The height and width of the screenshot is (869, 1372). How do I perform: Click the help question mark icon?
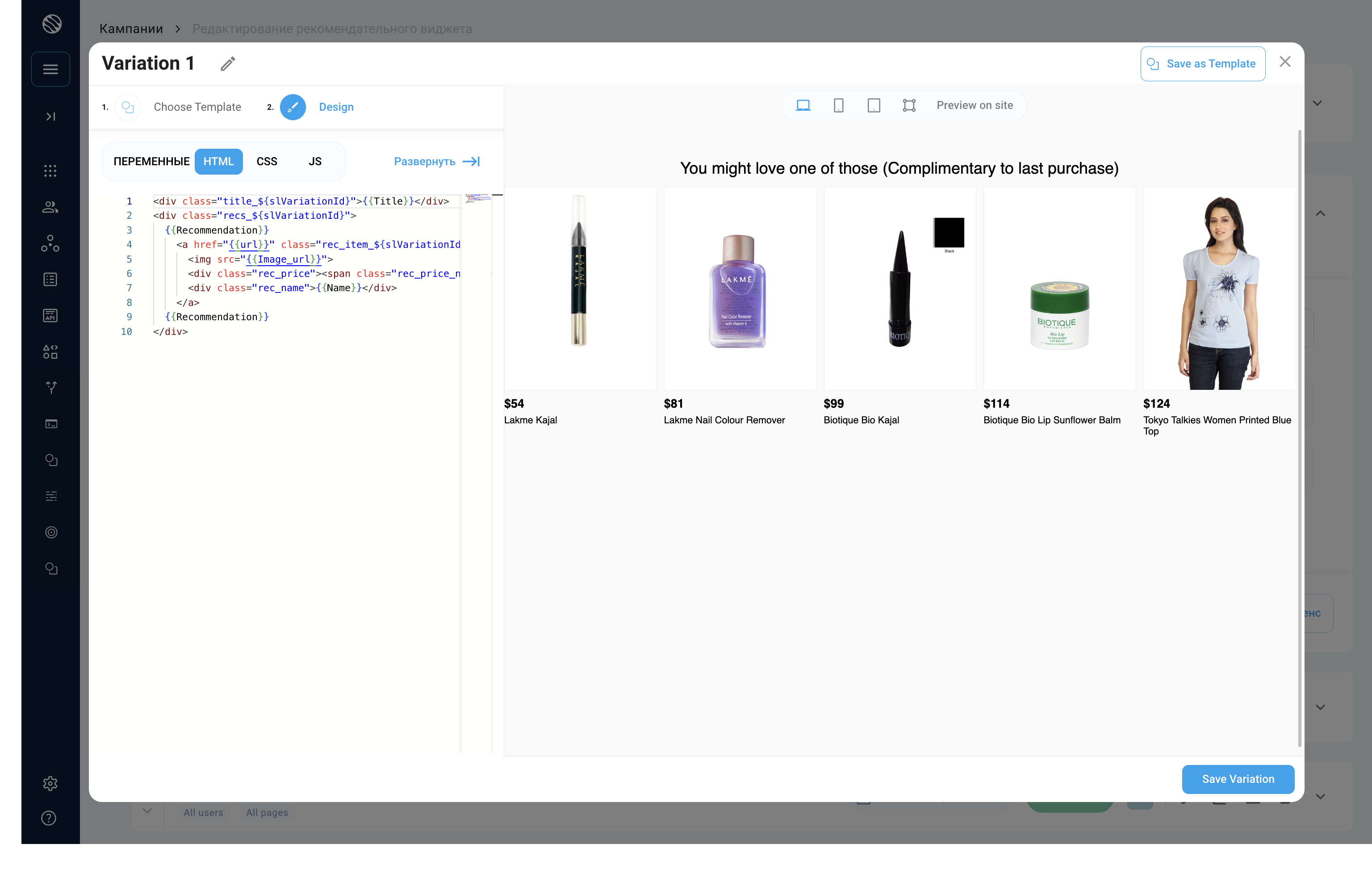(x=49, y=818)
